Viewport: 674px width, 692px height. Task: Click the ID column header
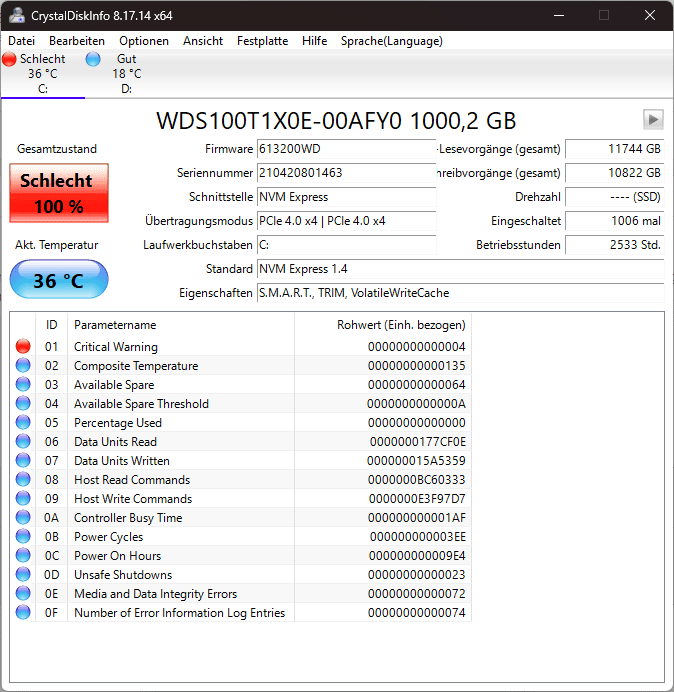[x=52, y=325]
